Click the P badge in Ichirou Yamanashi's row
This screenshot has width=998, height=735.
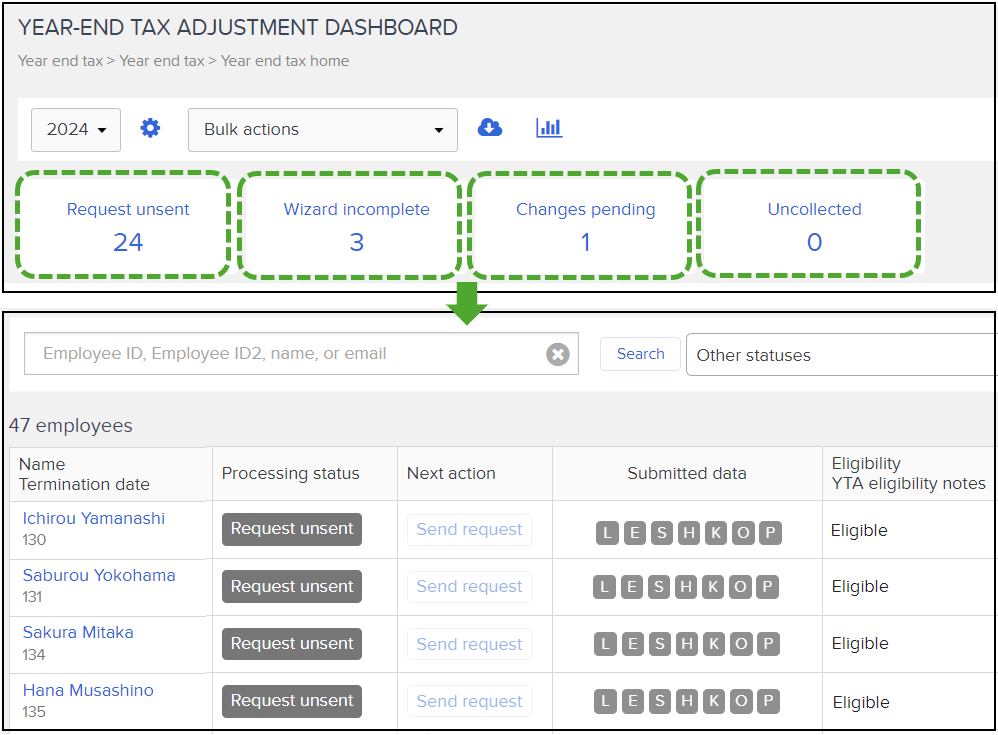[770, 533]
